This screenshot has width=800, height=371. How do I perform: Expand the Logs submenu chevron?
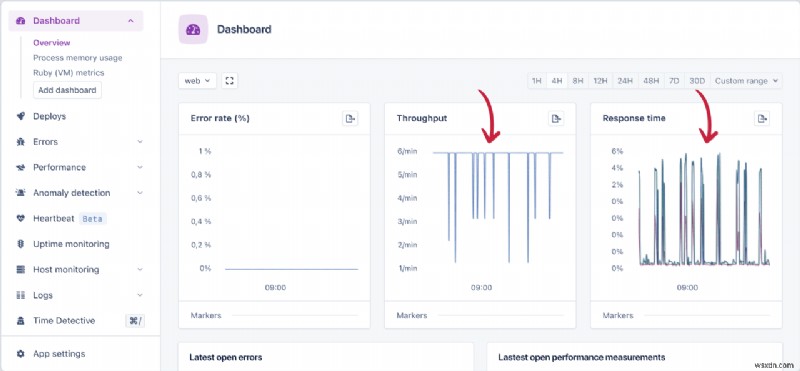tap(140, 295)
